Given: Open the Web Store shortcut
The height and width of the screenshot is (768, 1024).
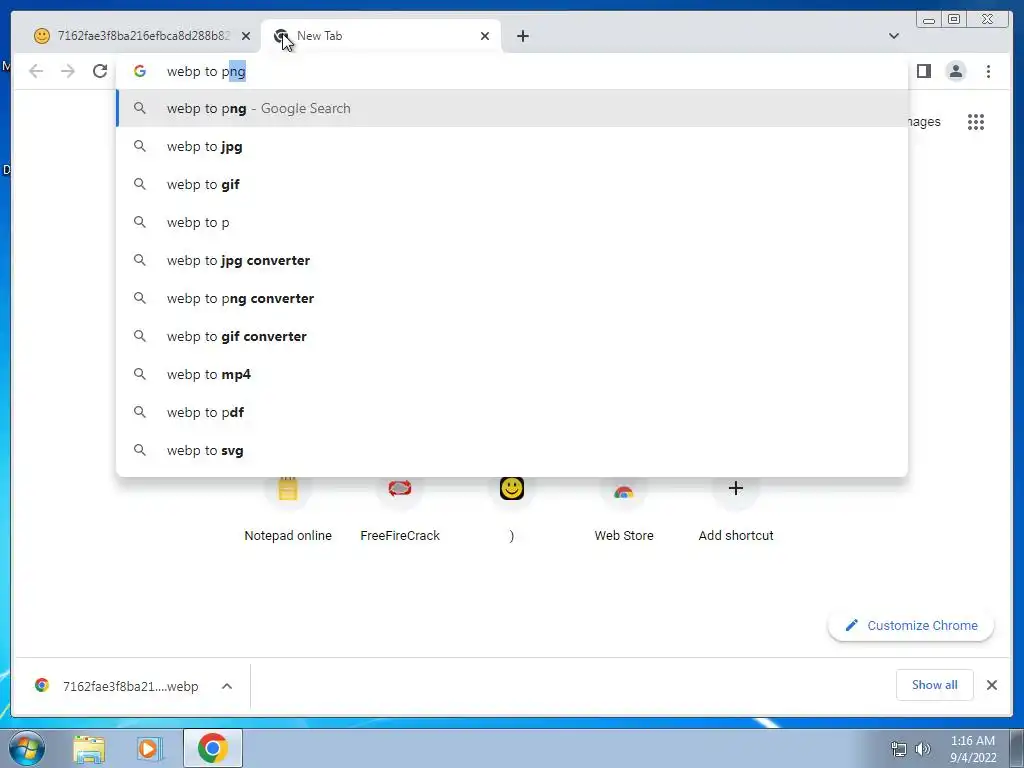Looking at the screenshot, I should [x=624, y=509].
